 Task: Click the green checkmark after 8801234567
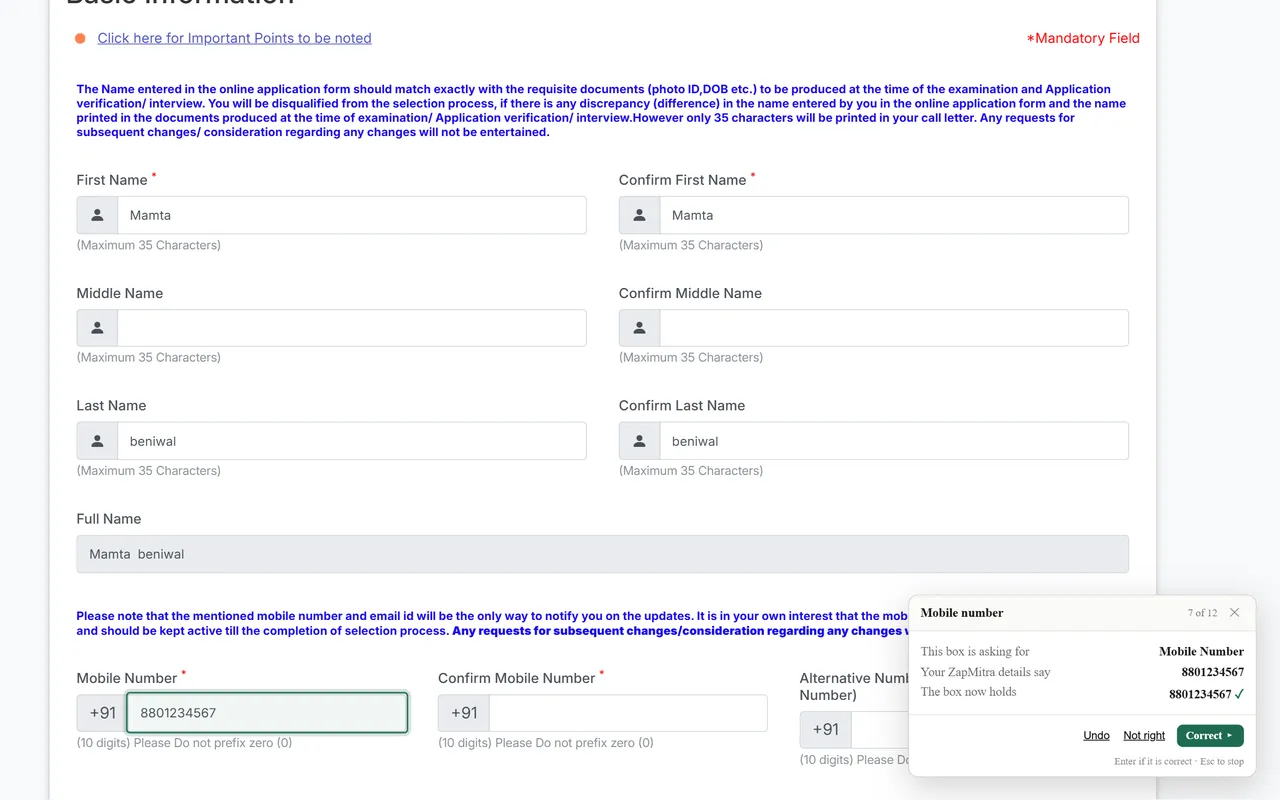(1239, 694)
